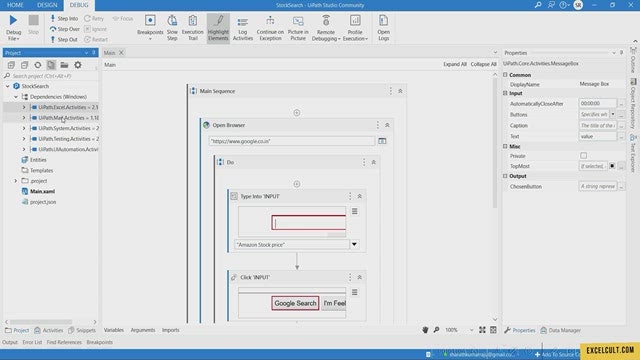Switch to Data Manager tab

560,330
